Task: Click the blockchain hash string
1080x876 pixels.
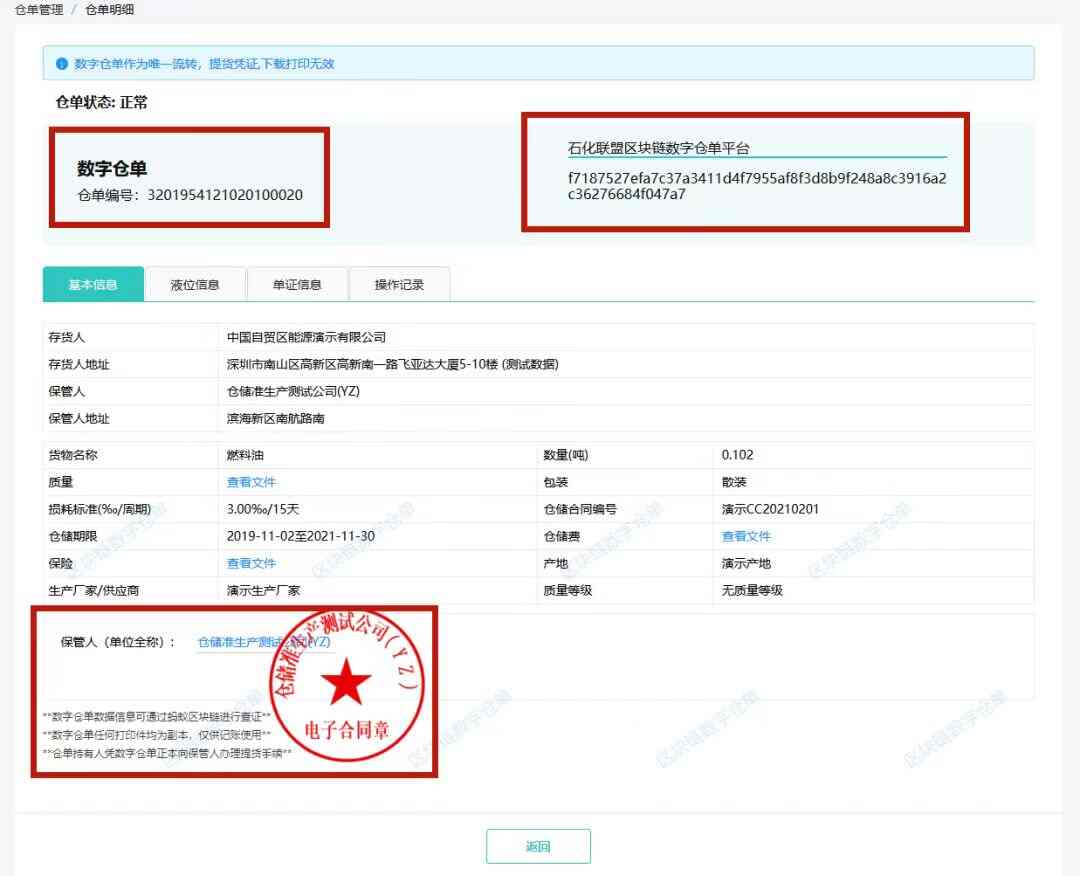Action: pos(756,186)
